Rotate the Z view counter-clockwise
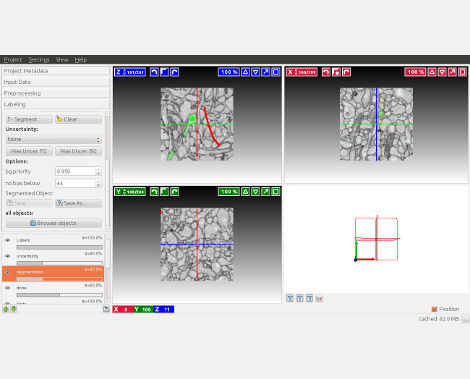 coord(154,72)
